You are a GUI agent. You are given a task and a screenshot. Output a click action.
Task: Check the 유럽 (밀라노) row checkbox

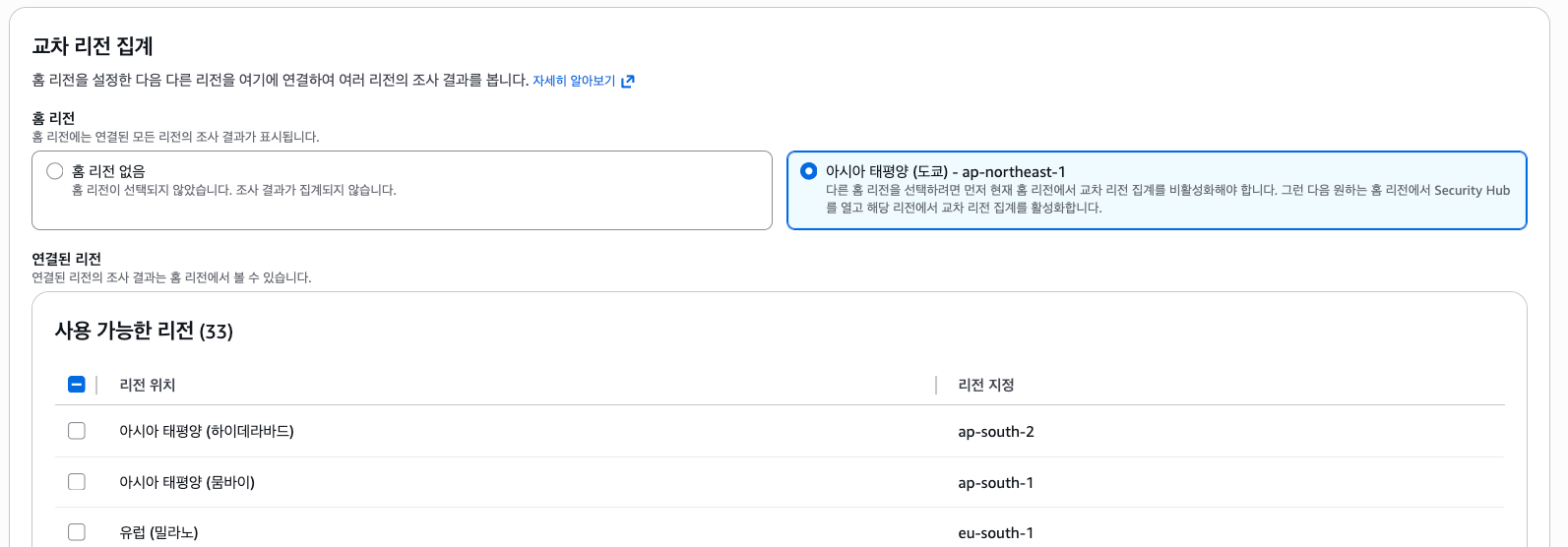77,532
